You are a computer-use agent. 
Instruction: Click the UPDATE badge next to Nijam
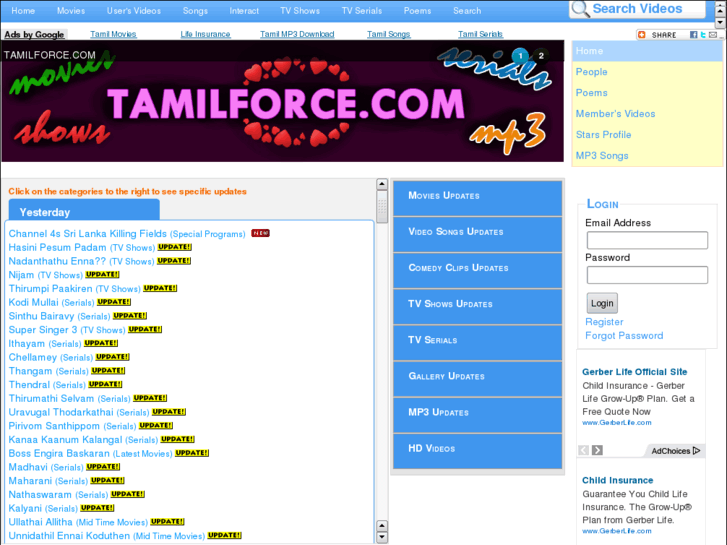102,274
